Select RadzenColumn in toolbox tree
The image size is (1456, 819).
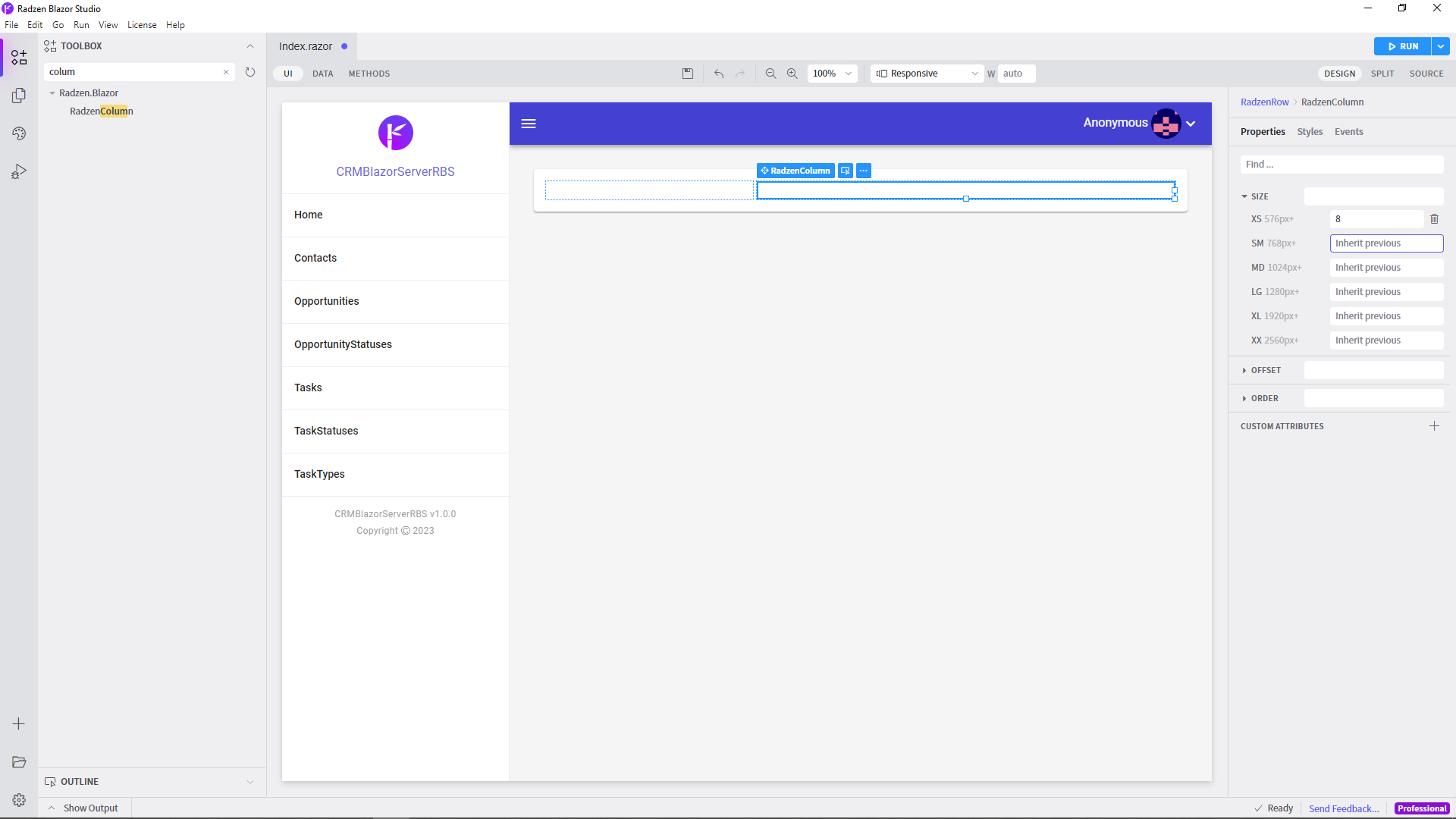[102, 111]
